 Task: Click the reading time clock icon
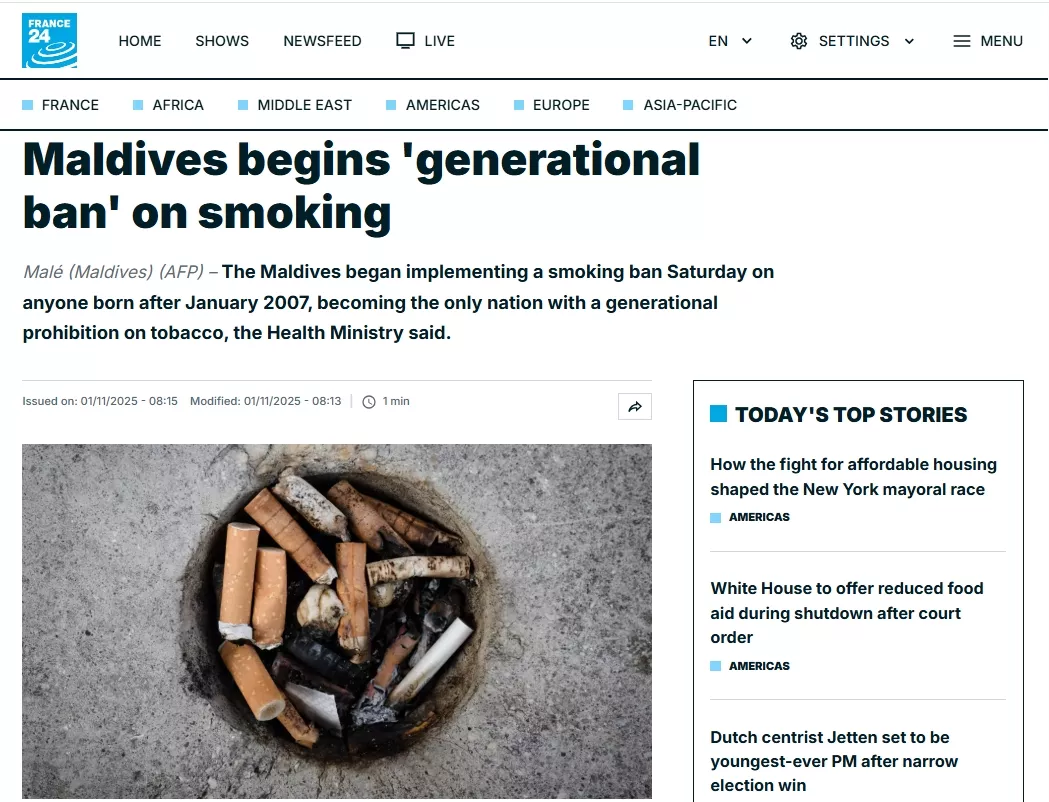click(x=369, y=402)
